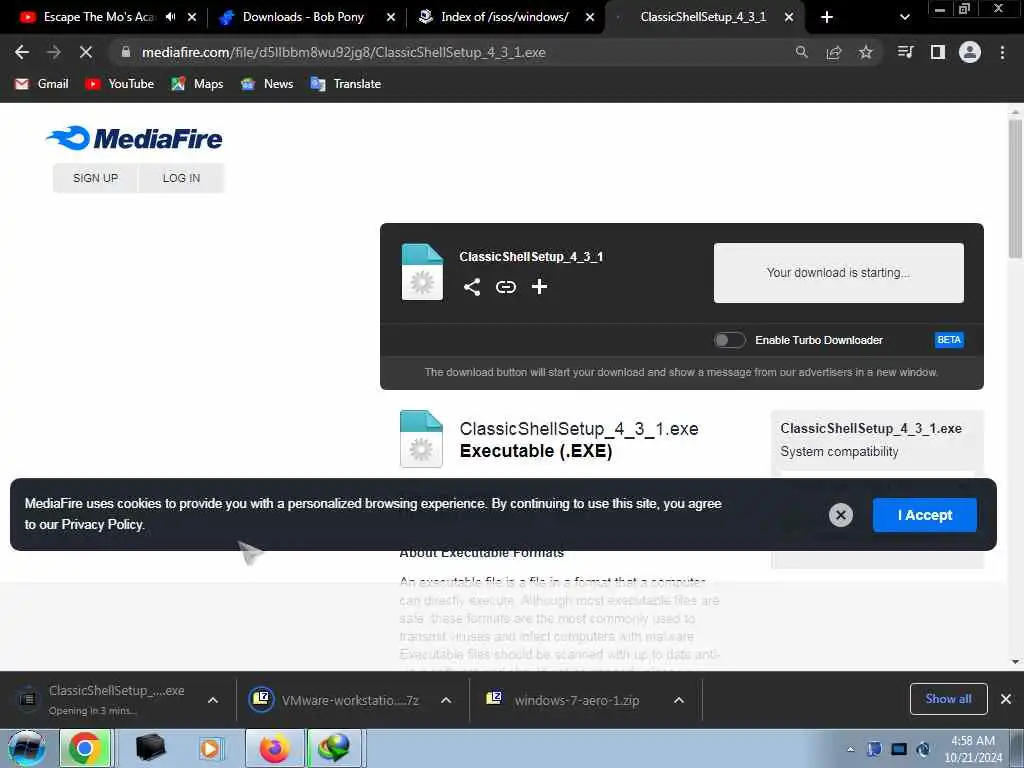The width and height of the screenshot is (1024, 768).
Task: Copy link using the chain link icon
Action: [x=505, y=287]
